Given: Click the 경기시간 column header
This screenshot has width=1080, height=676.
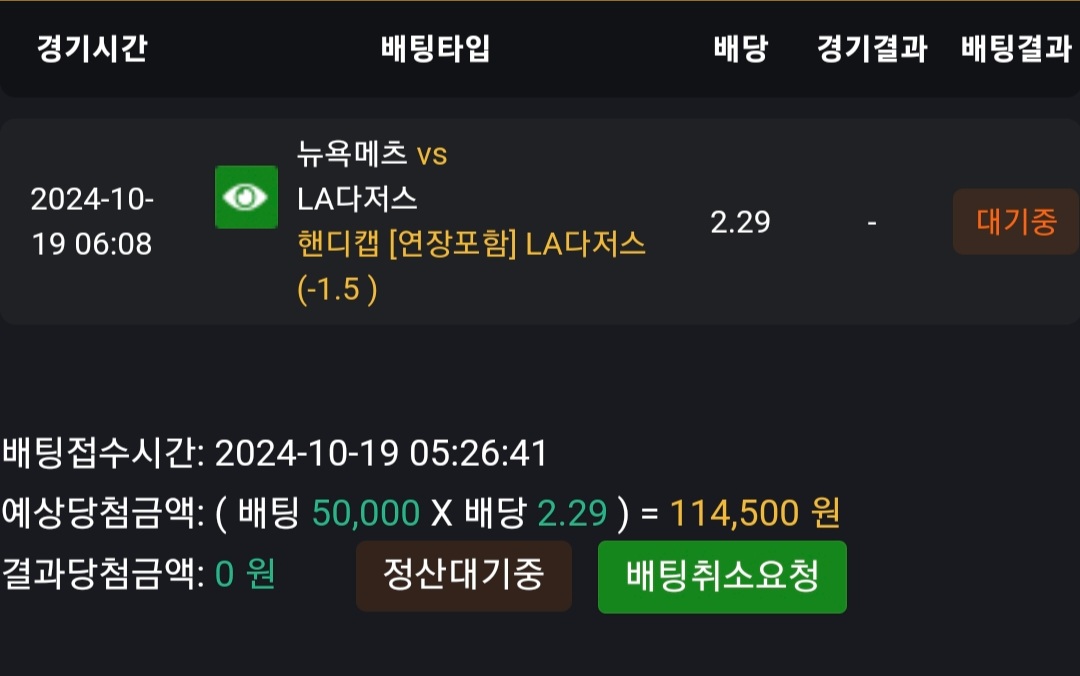Looking at the screenshot, I should click(92, 49).
